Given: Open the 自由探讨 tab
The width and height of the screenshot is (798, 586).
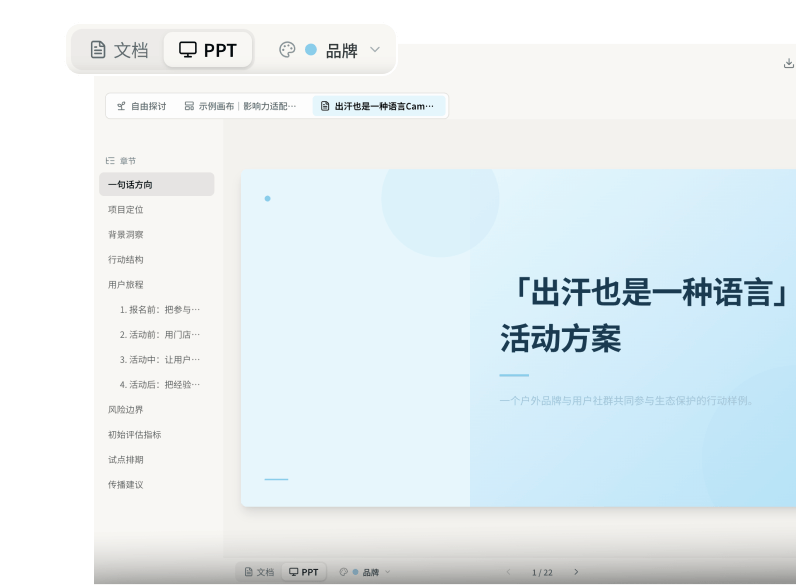Looking at the screenshot, I should click(x=141, y=106).
